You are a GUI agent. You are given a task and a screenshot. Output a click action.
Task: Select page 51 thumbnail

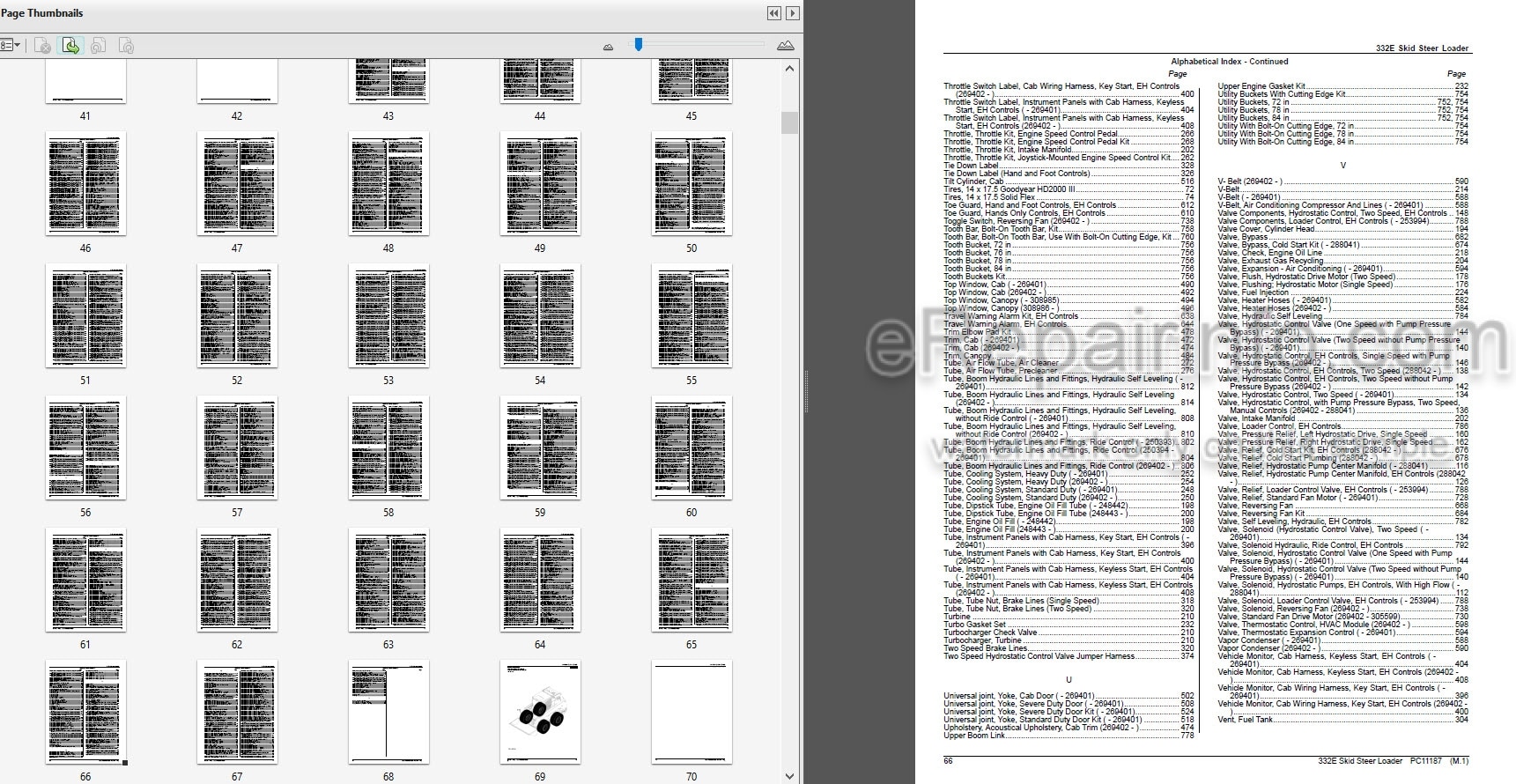point(85,315)
